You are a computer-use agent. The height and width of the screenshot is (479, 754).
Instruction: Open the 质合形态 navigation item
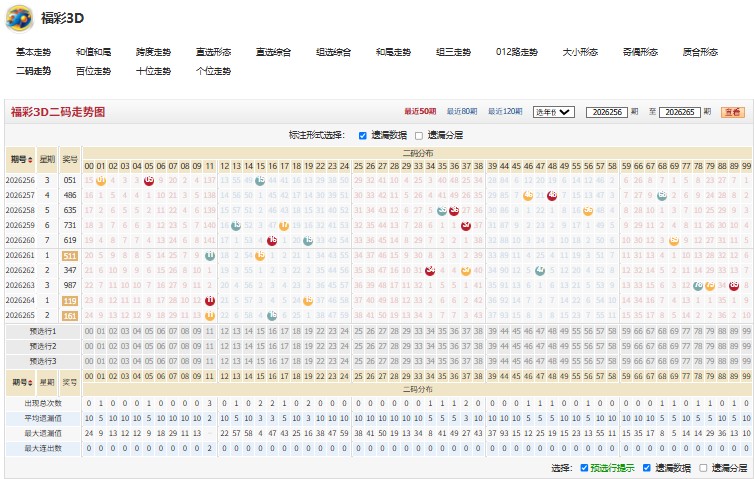[x=700, y=52]
